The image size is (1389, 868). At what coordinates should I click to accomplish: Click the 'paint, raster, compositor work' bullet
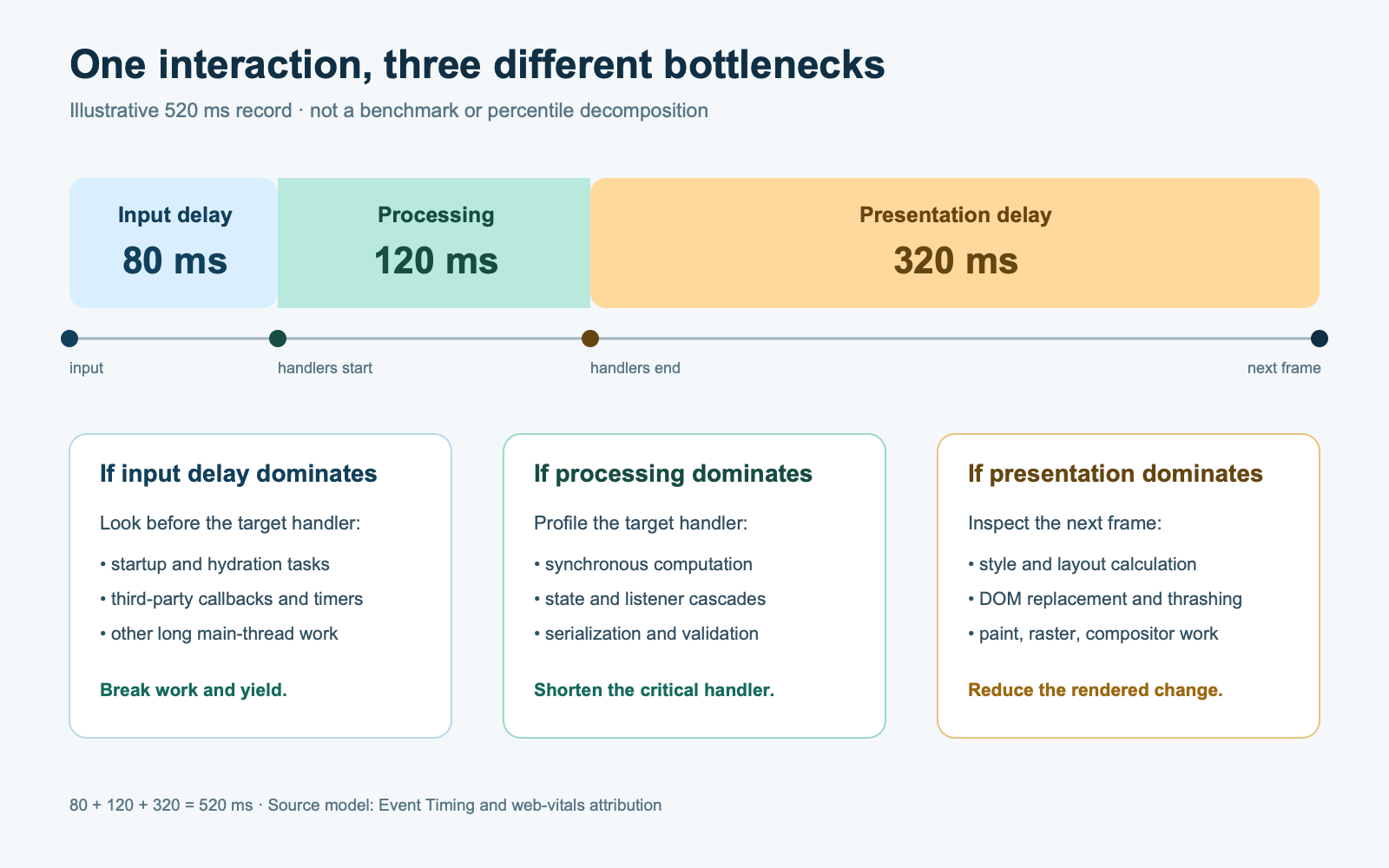click(x=1093, y=634)
